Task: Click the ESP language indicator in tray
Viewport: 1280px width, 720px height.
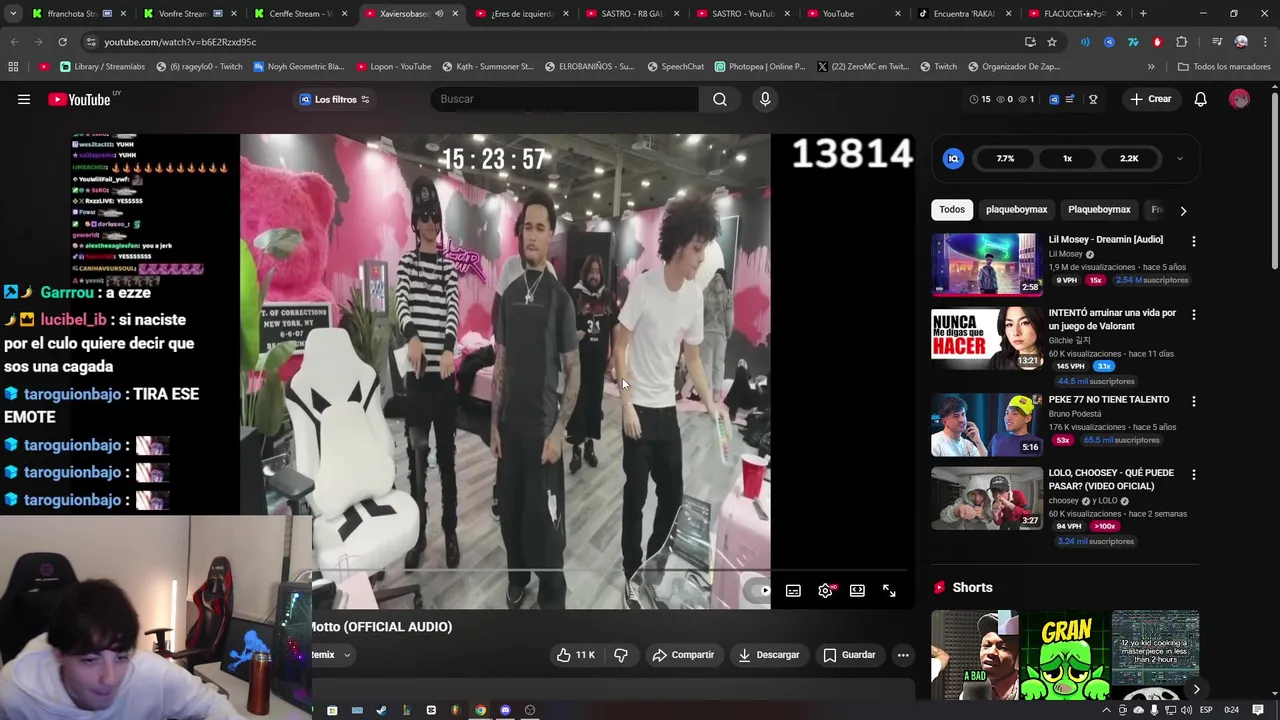Action: (x=1206, y=710)
